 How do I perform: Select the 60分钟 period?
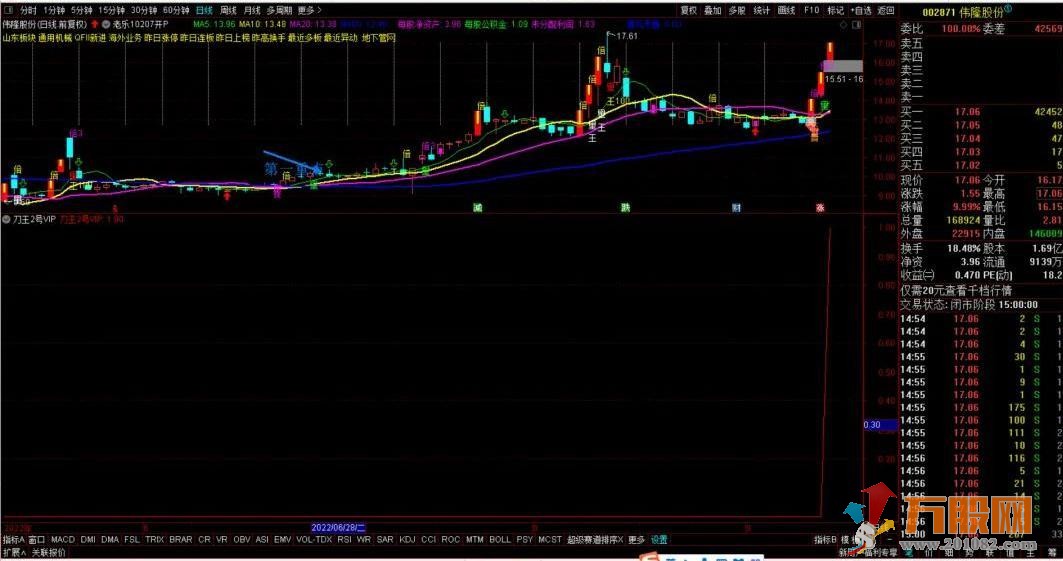click(176, 10)
